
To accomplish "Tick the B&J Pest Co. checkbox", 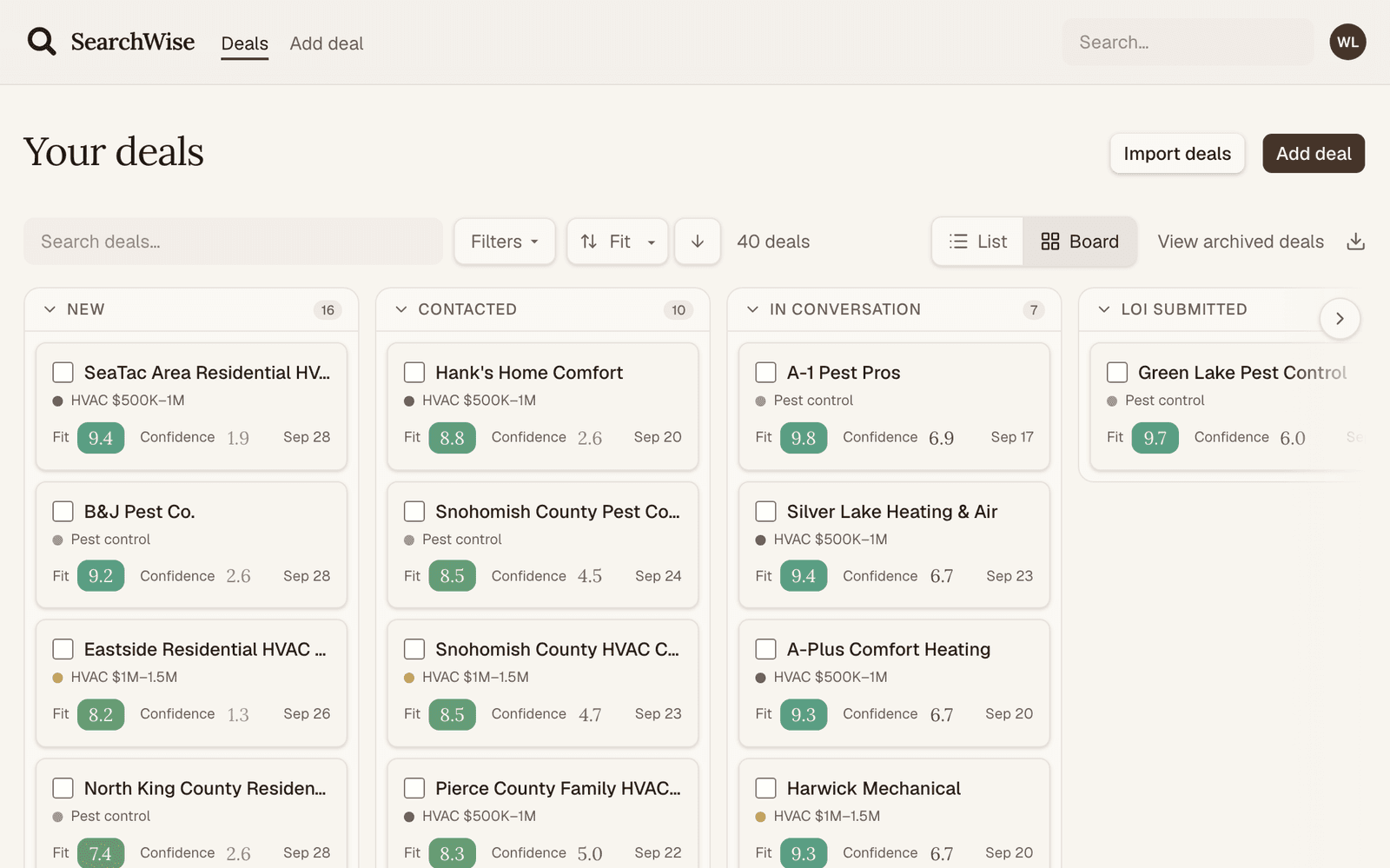I will pos(63,511).
